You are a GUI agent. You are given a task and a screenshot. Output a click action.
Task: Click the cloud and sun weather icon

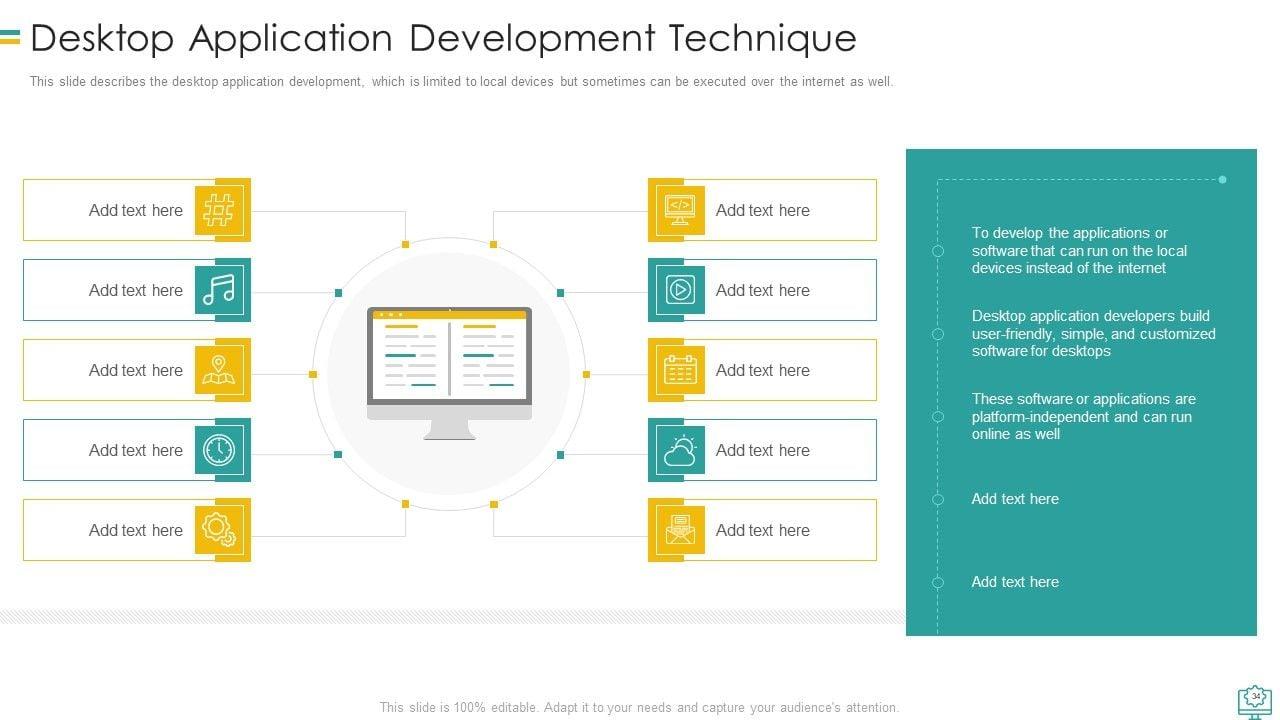[679, 450]
